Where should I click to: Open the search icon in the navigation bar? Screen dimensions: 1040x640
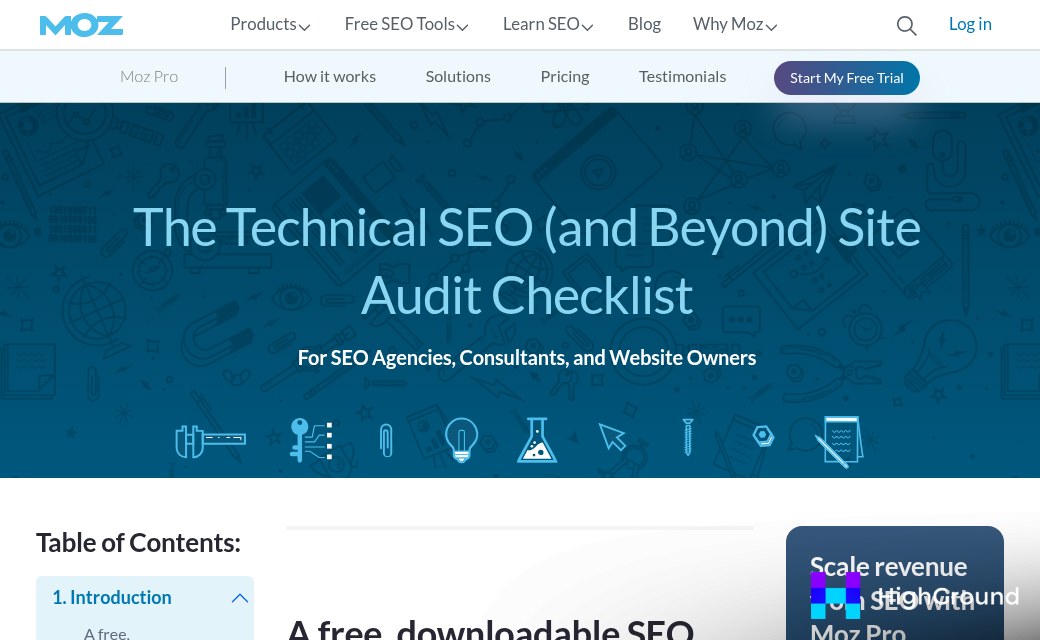(x=906, y=26)
